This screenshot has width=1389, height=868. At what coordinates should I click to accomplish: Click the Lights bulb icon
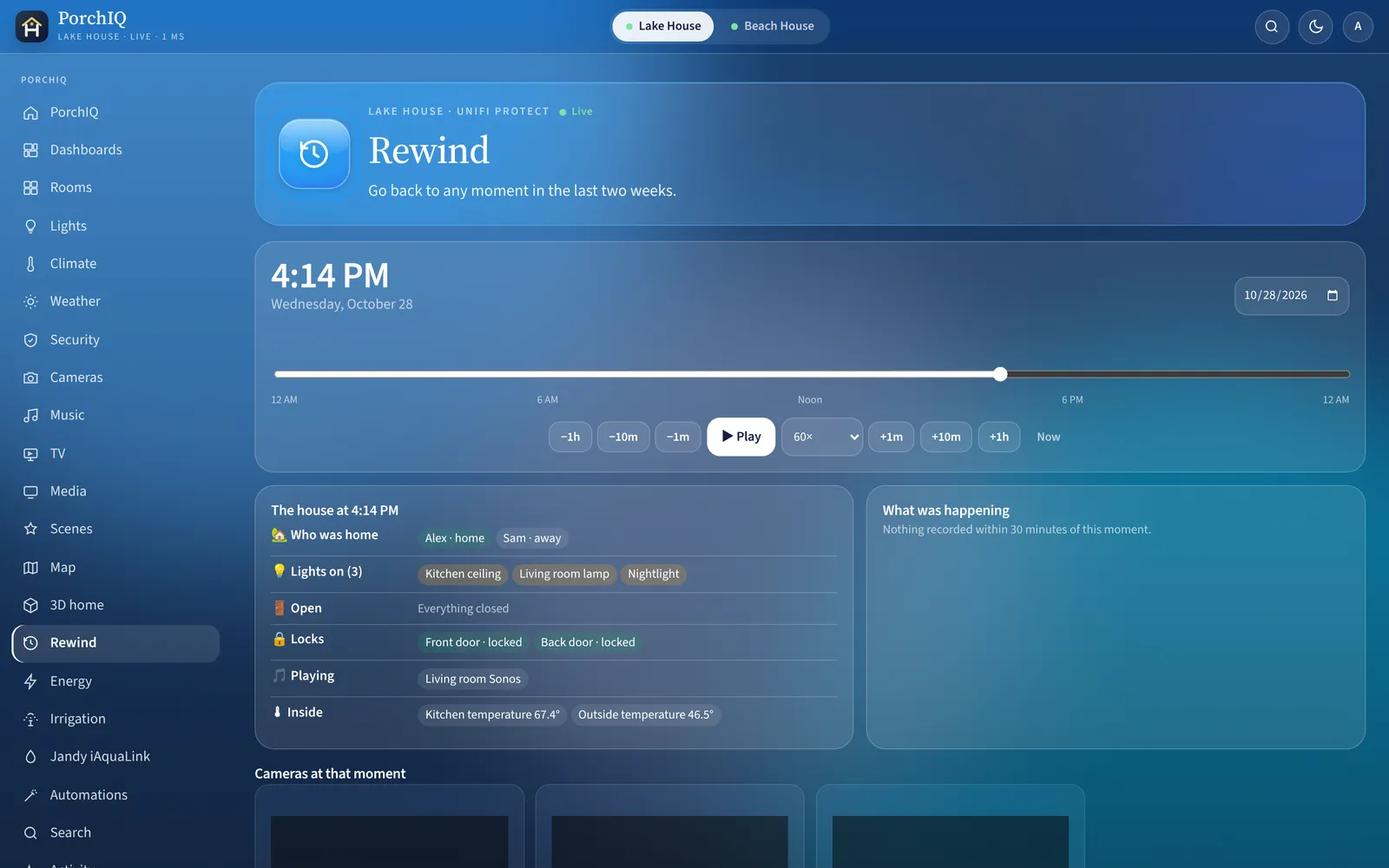click(x=30, y=226)
